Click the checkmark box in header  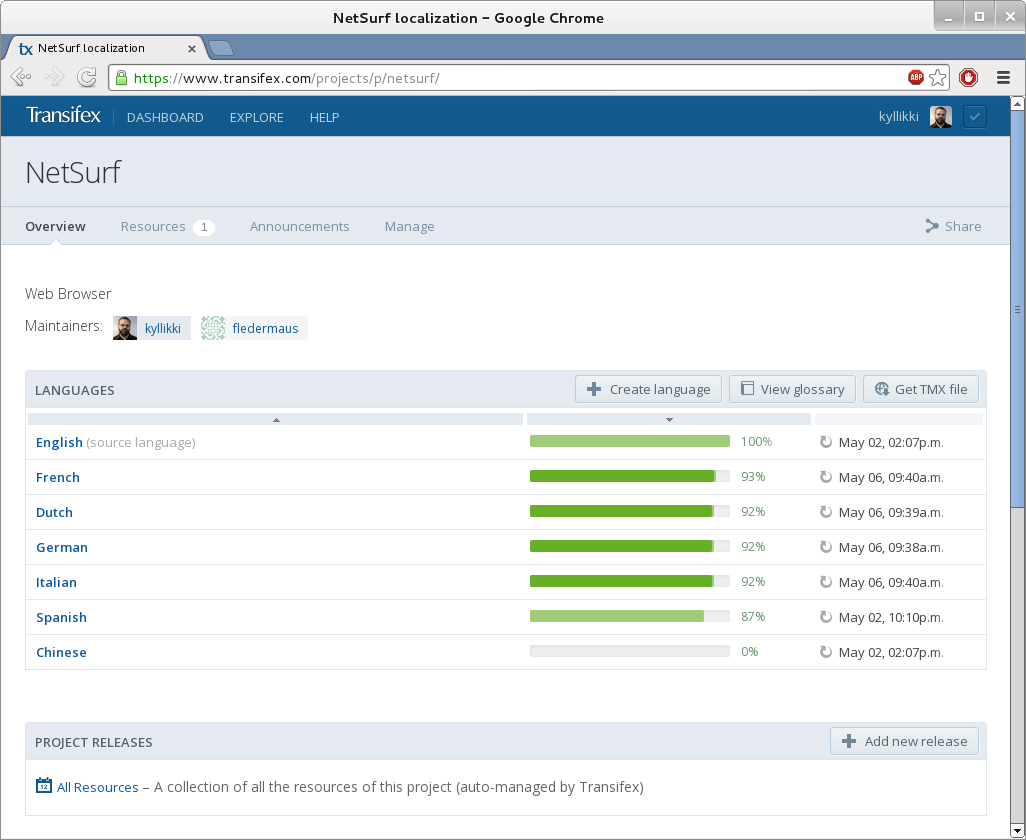974,116
